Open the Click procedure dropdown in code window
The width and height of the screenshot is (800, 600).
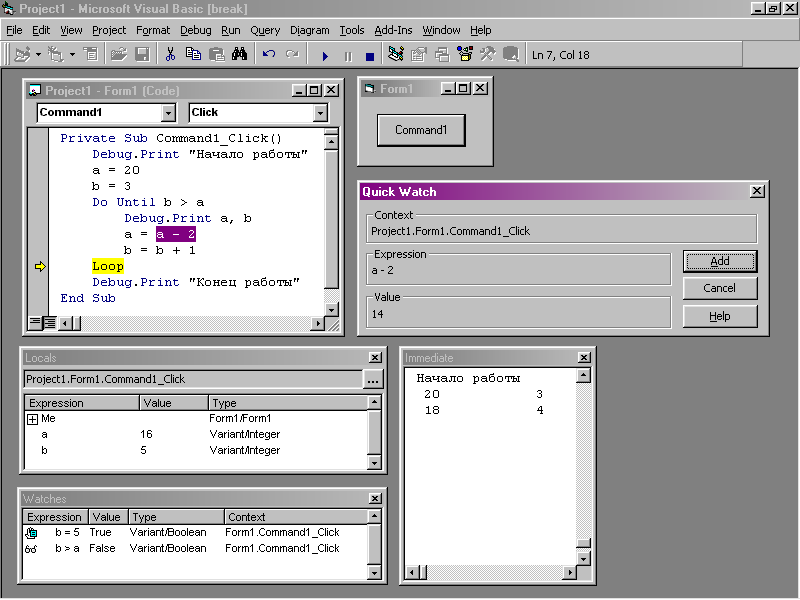pyautogui.click(x=320, y=113)
